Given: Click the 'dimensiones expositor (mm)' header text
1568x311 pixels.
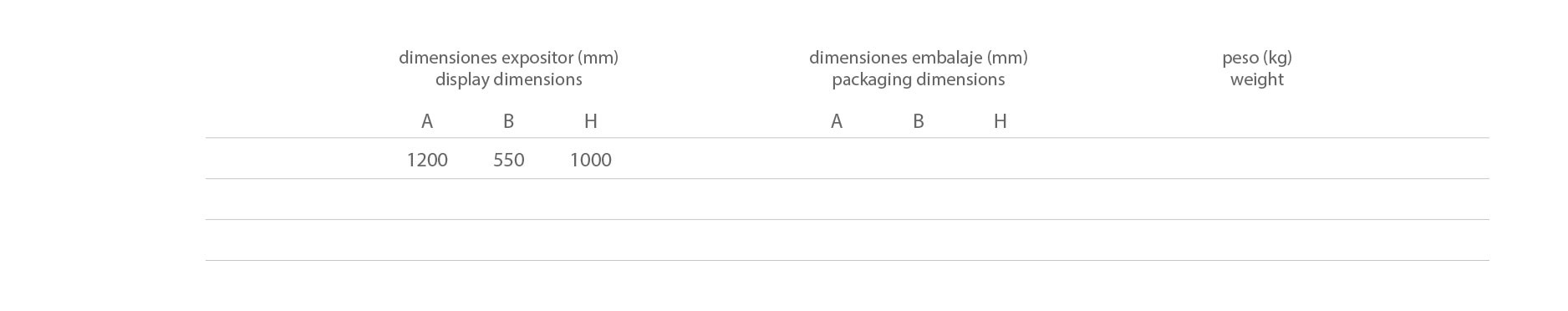Looking at the screenshot, I should [x=508, y=58].
